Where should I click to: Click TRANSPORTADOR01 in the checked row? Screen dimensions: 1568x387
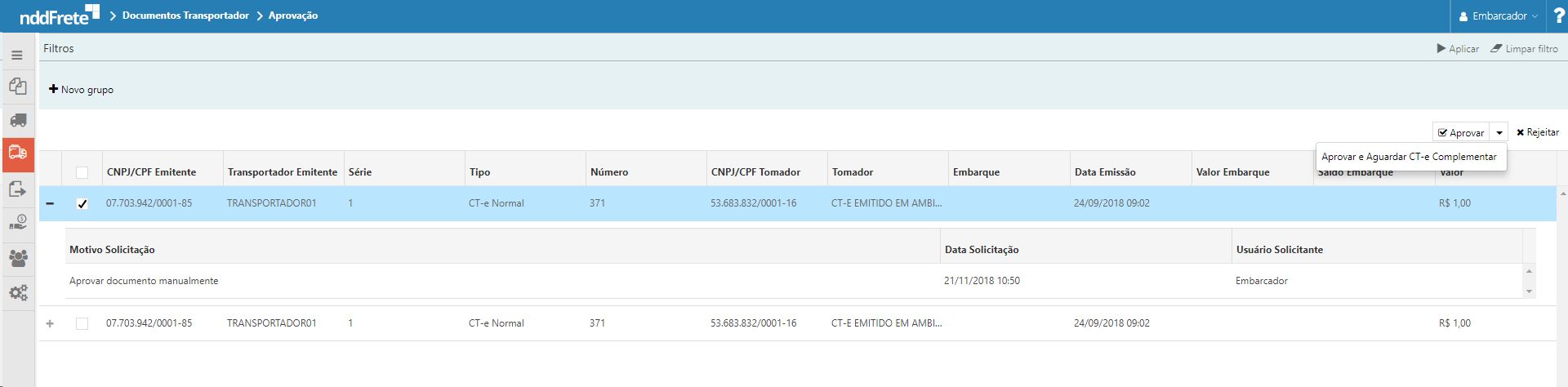click(272, 203)
